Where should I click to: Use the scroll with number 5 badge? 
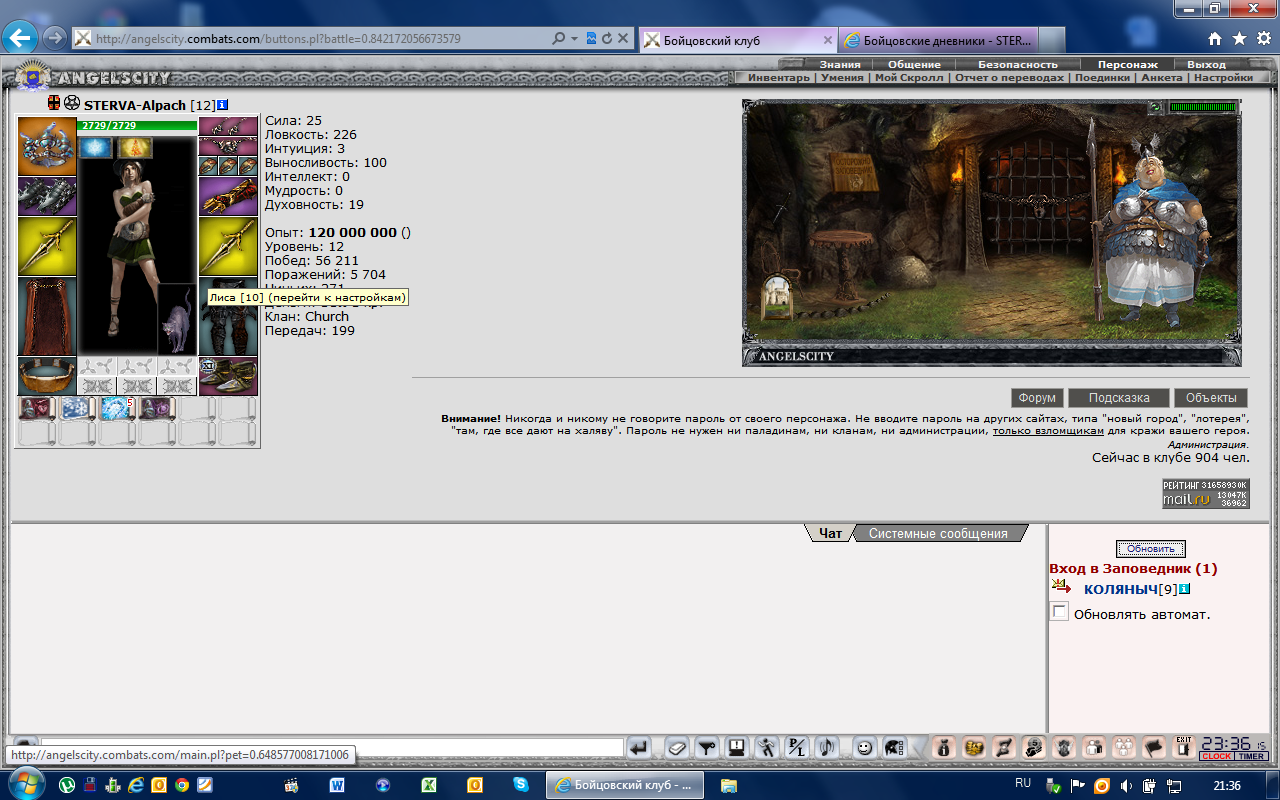(x=117, y=408)
